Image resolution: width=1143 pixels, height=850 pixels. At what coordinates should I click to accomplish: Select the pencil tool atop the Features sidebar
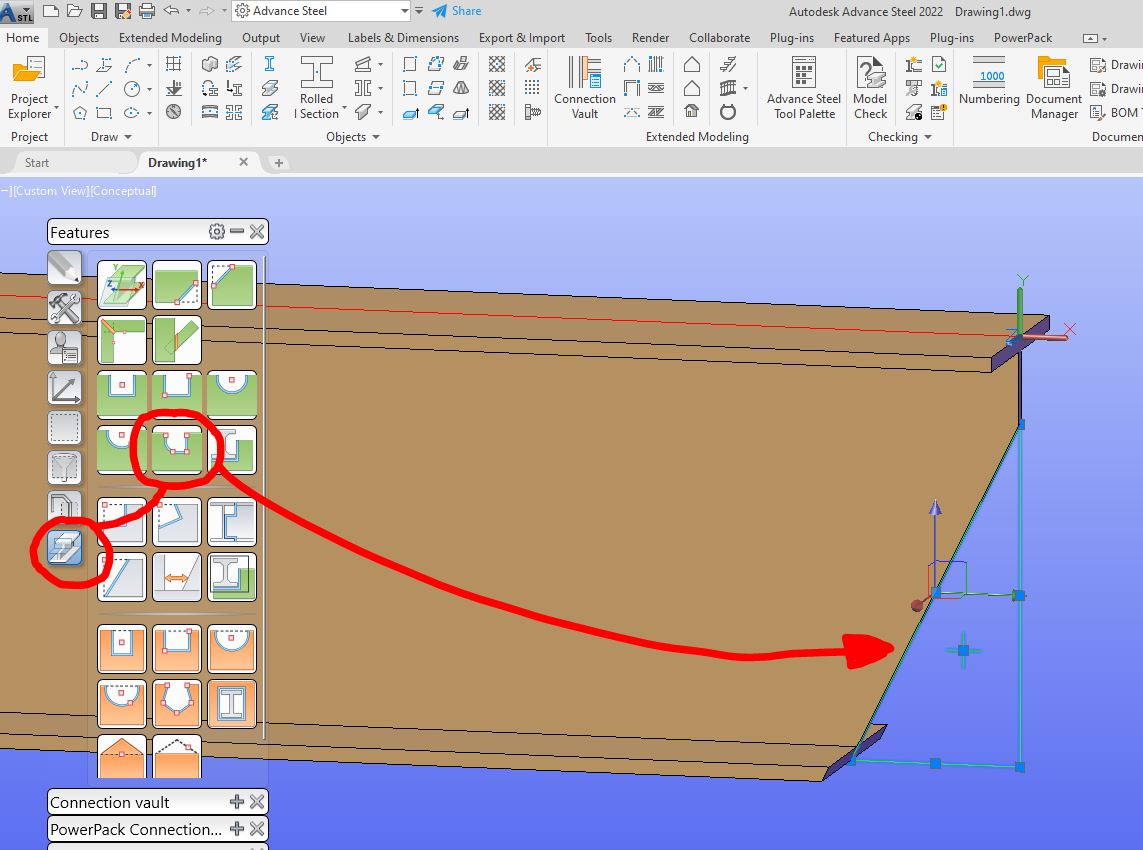tap(63, 267)
